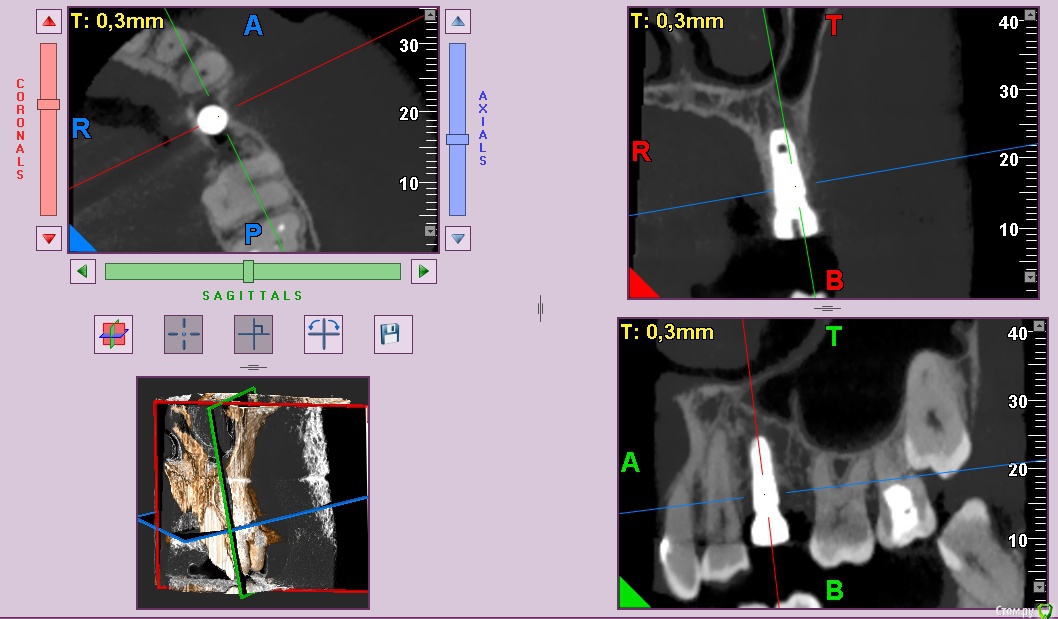Save using the floppy disk icon

[x=393, y=334]
